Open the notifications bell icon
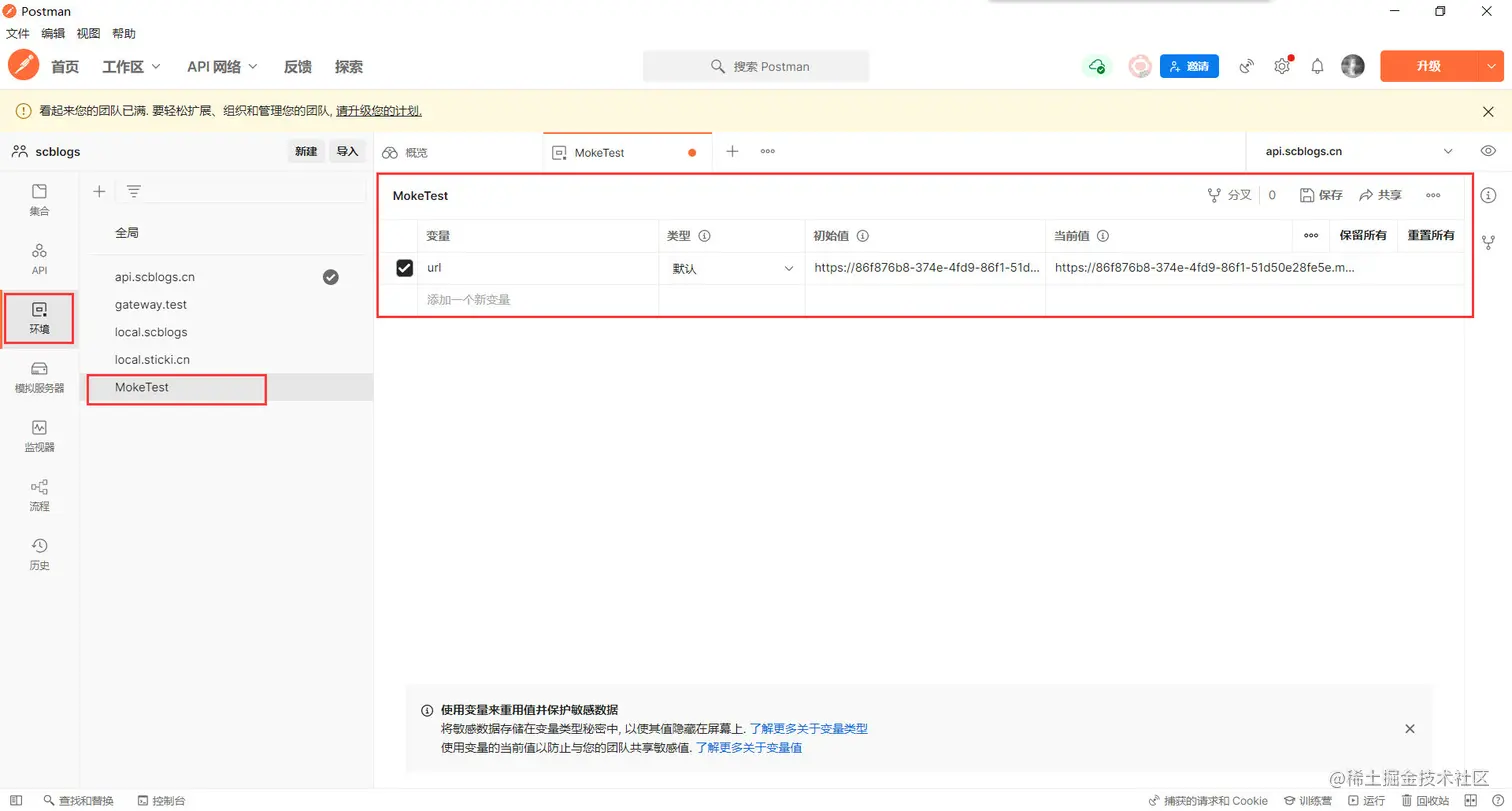 tap(1318, 66)
